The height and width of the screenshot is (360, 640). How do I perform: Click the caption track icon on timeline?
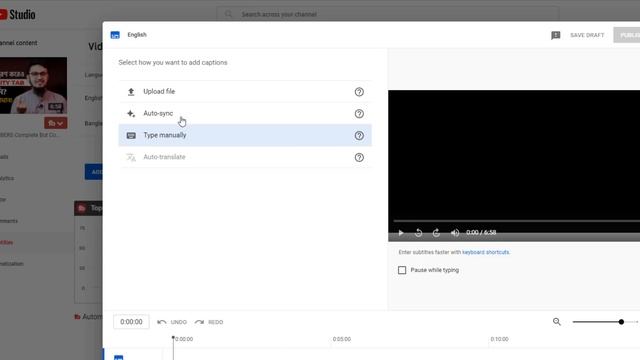click(x=118, y=358)
